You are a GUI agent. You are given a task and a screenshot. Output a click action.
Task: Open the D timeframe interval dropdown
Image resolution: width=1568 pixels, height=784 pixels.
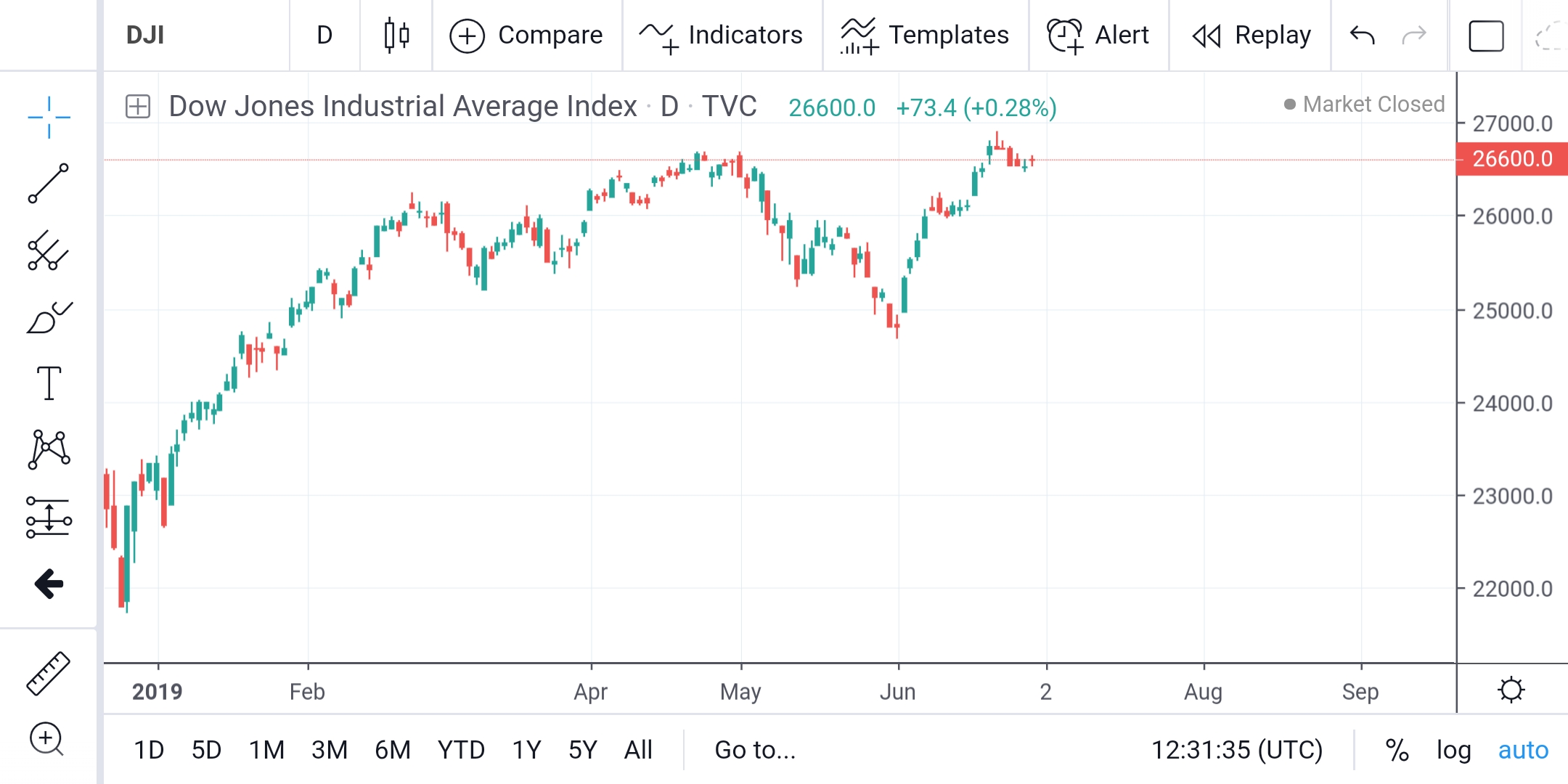[324, 35]
